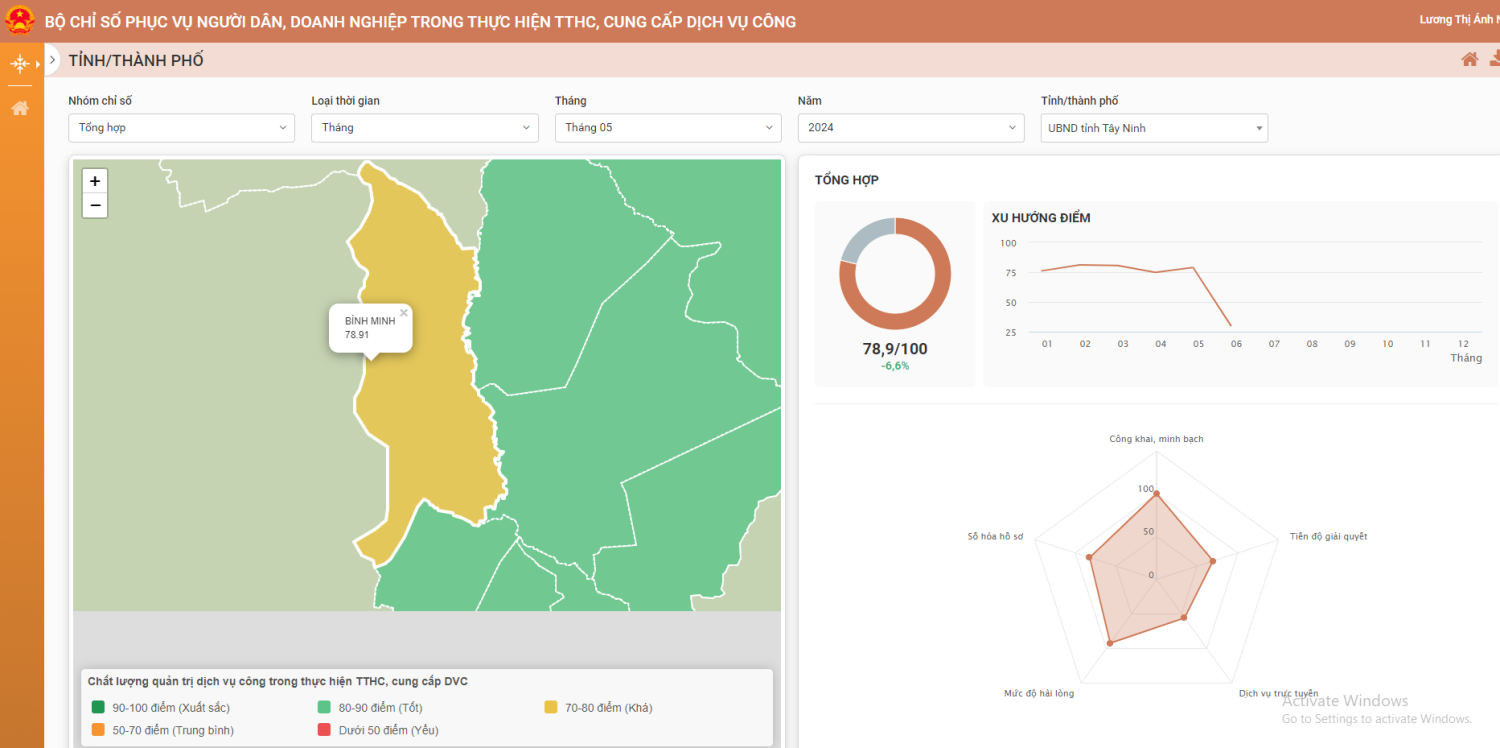Open the Năm 2024 year dropdown

click(911, 128)
